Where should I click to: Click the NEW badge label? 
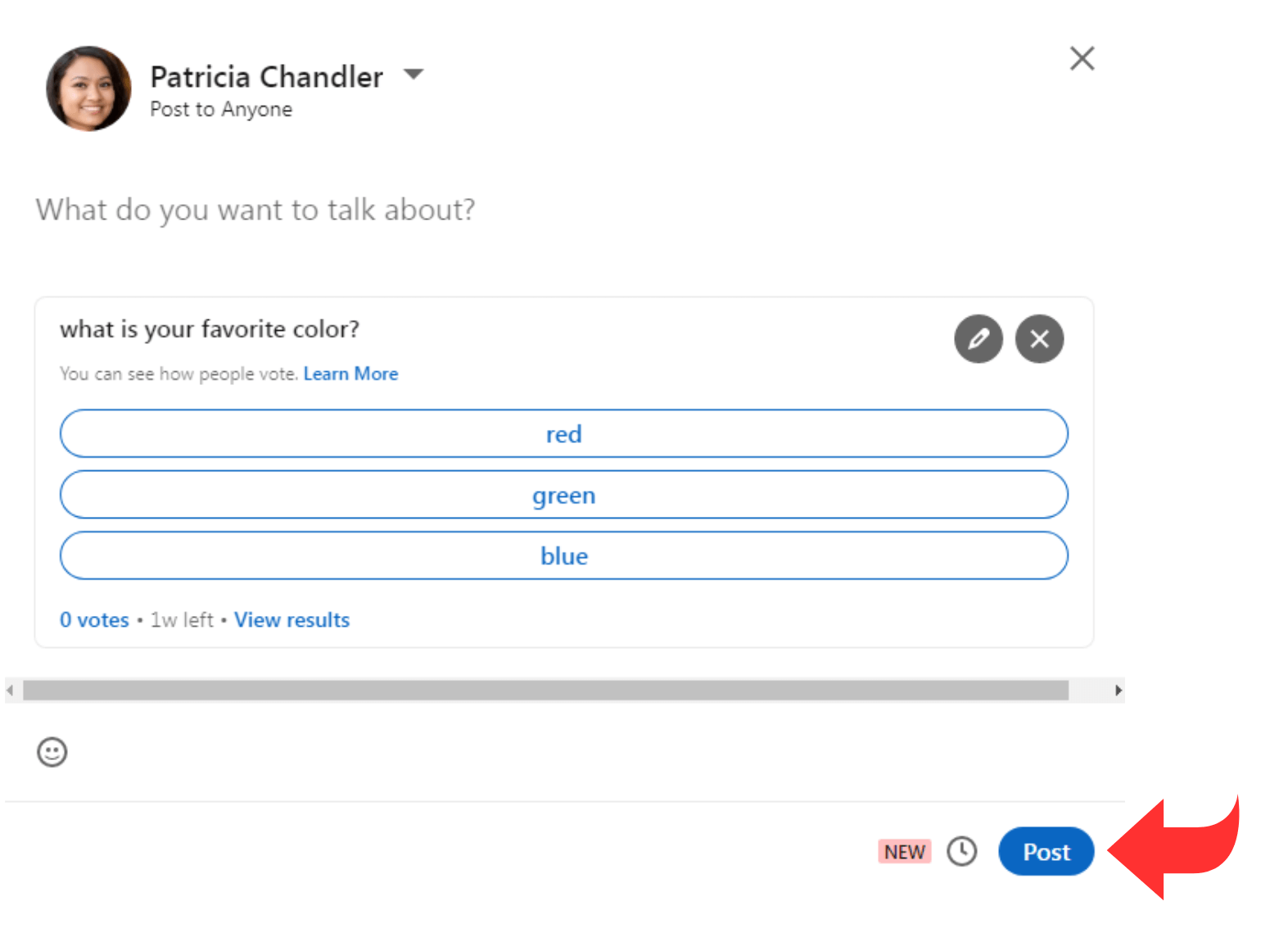click(903, 852)
